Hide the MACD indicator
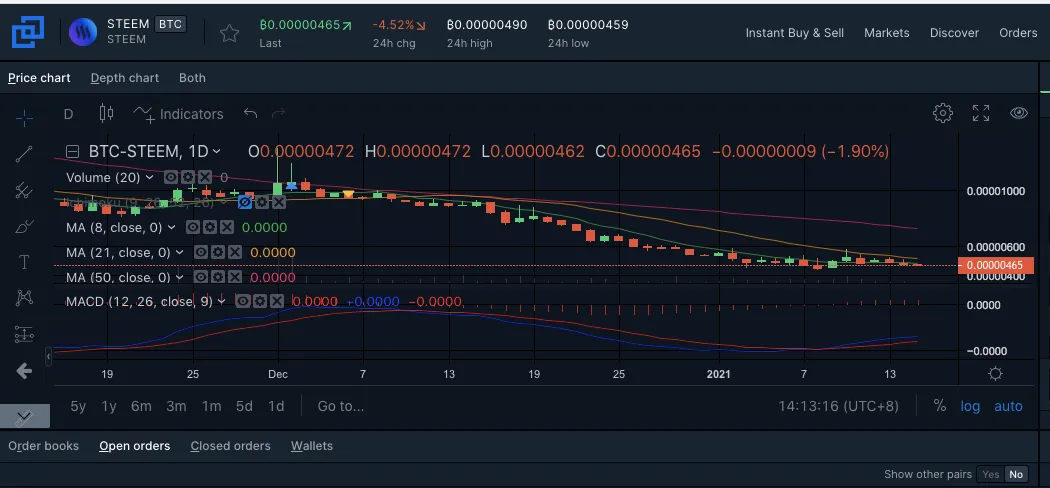The image size is (1050, 488). pyautogui.click(x=243, y=302)
